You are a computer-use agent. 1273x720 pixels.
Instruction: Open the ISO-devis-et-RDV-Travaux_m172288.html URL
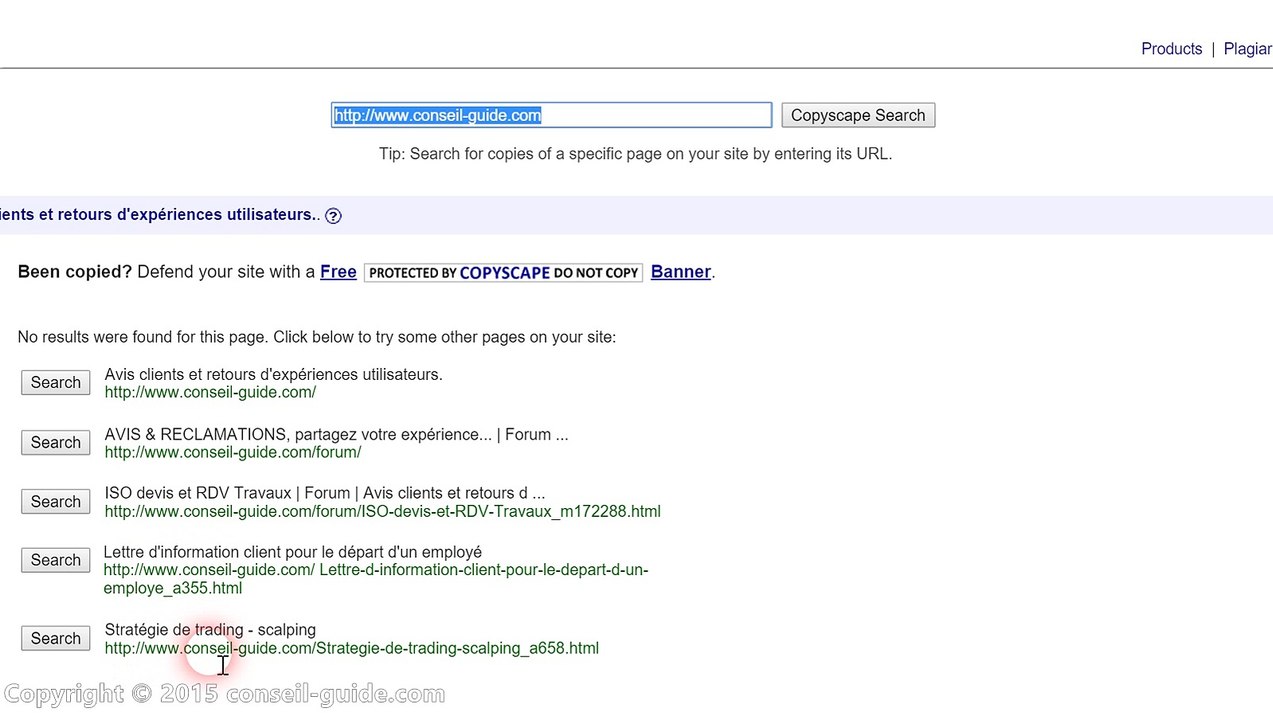382,512
